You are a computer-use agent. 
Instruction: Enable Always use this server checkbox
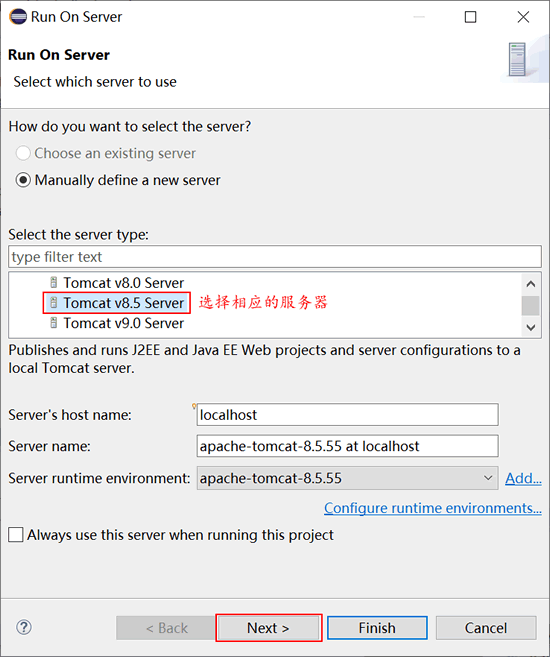point(16,535)
